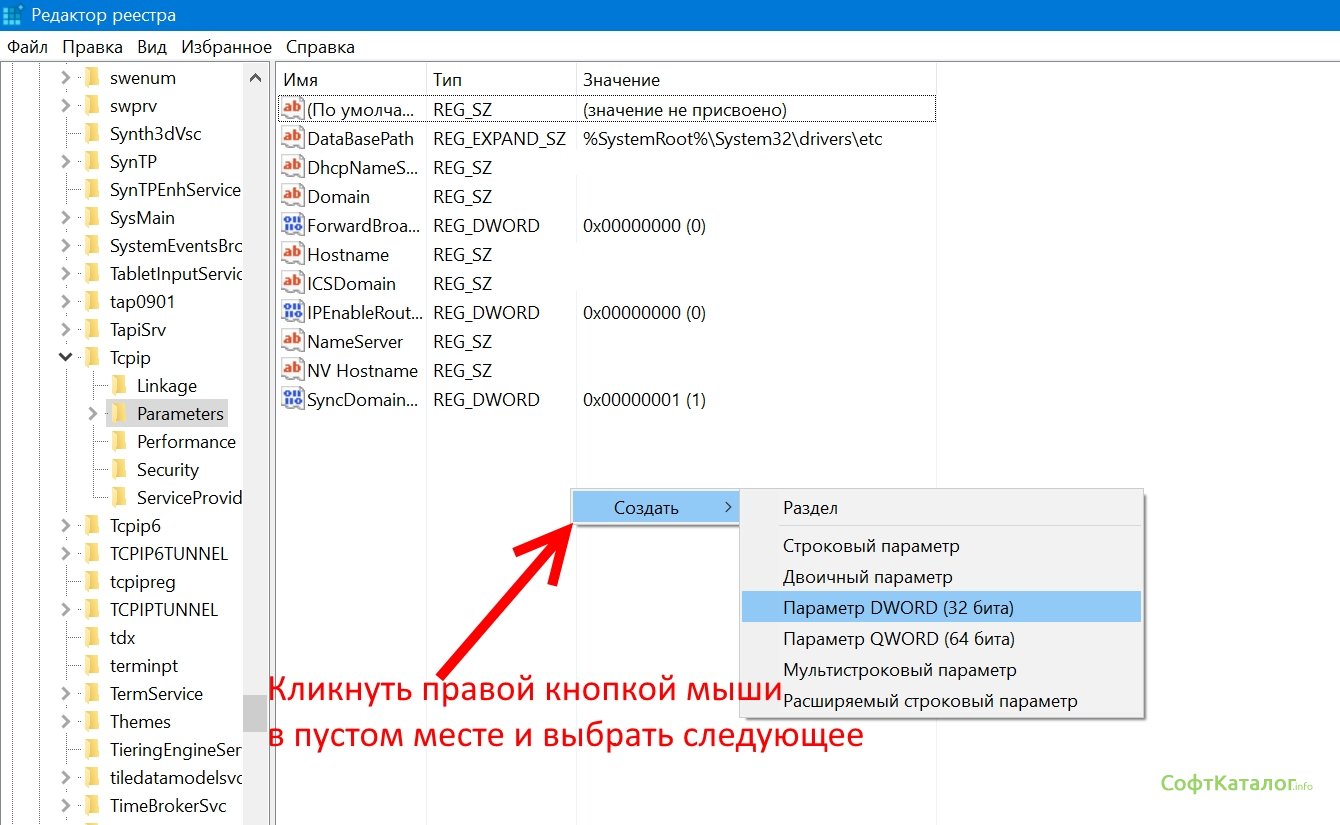Open the Файл menu
The image size is (1340, 825).
[28, 47]
